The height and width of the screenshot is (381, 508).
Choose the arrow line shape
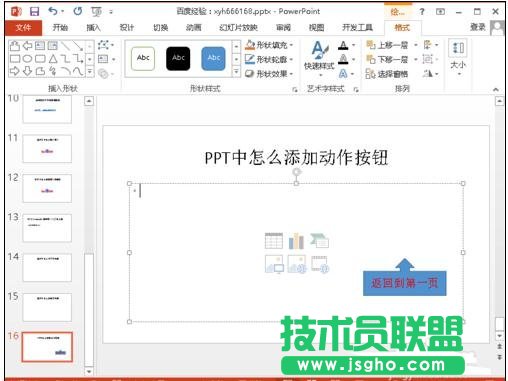click(78, 46)
